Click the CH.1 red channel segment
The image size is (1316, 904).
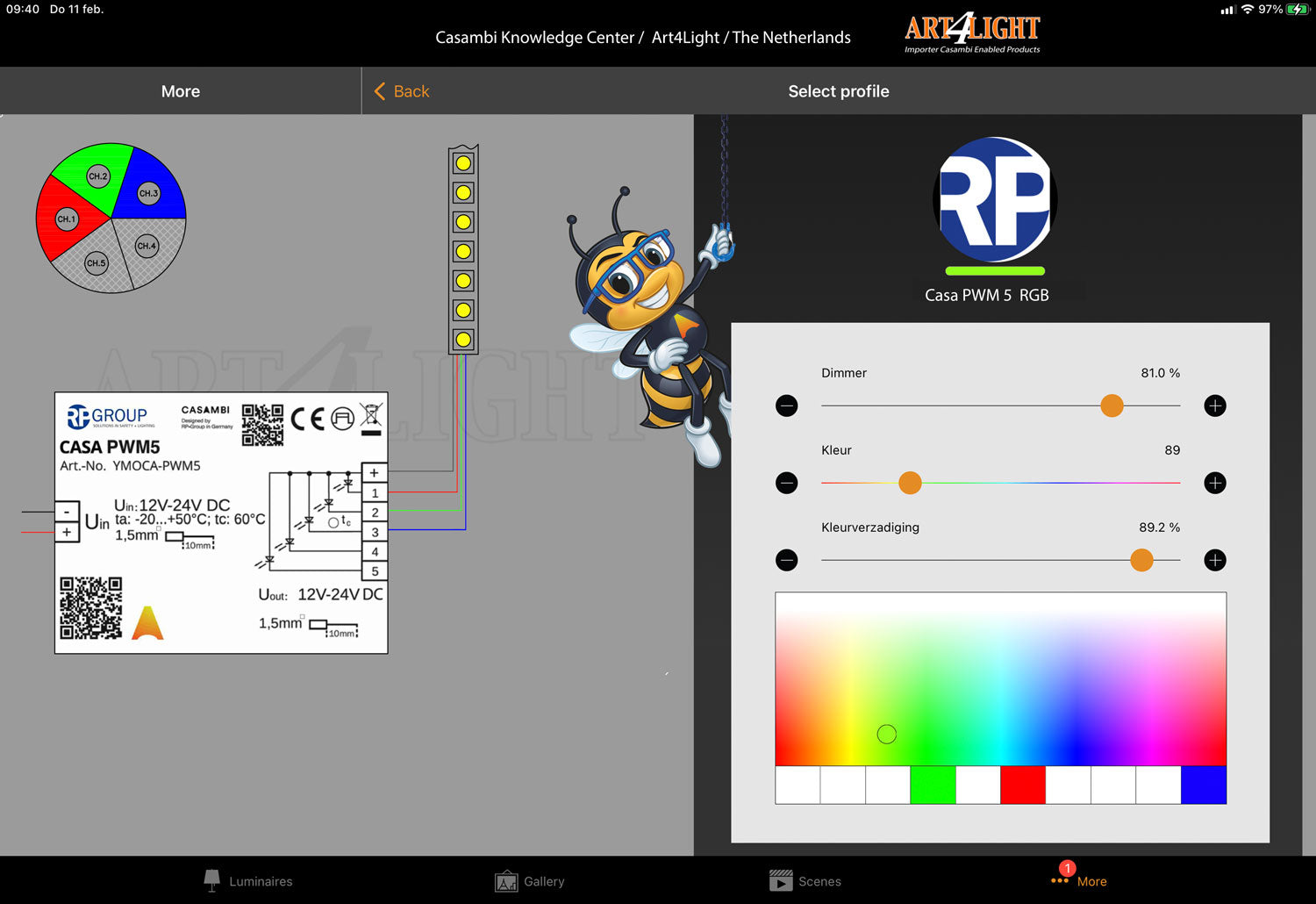click(x=65, y=218)
